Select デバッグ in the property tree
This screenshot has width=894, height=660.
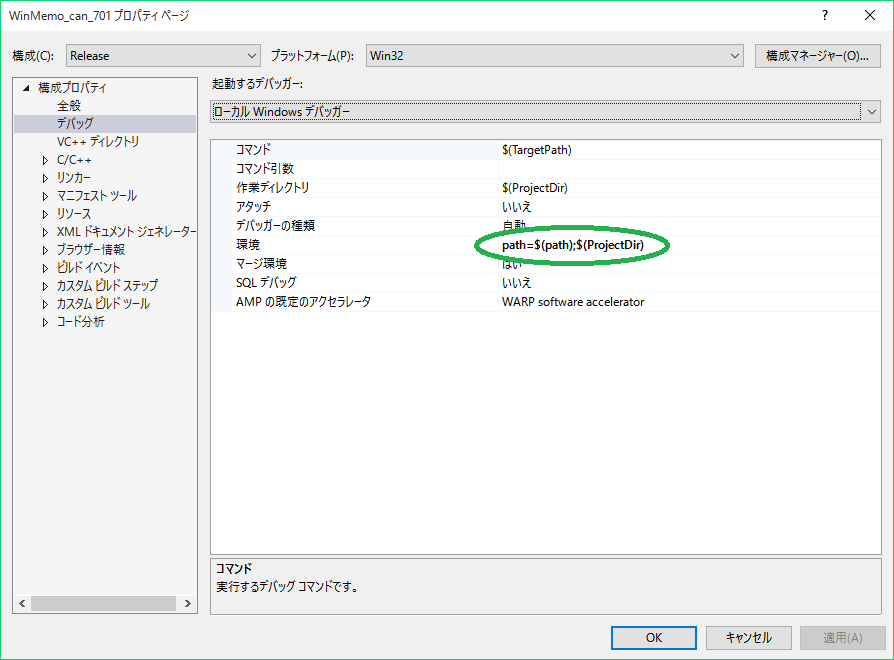tap(75, 124)
